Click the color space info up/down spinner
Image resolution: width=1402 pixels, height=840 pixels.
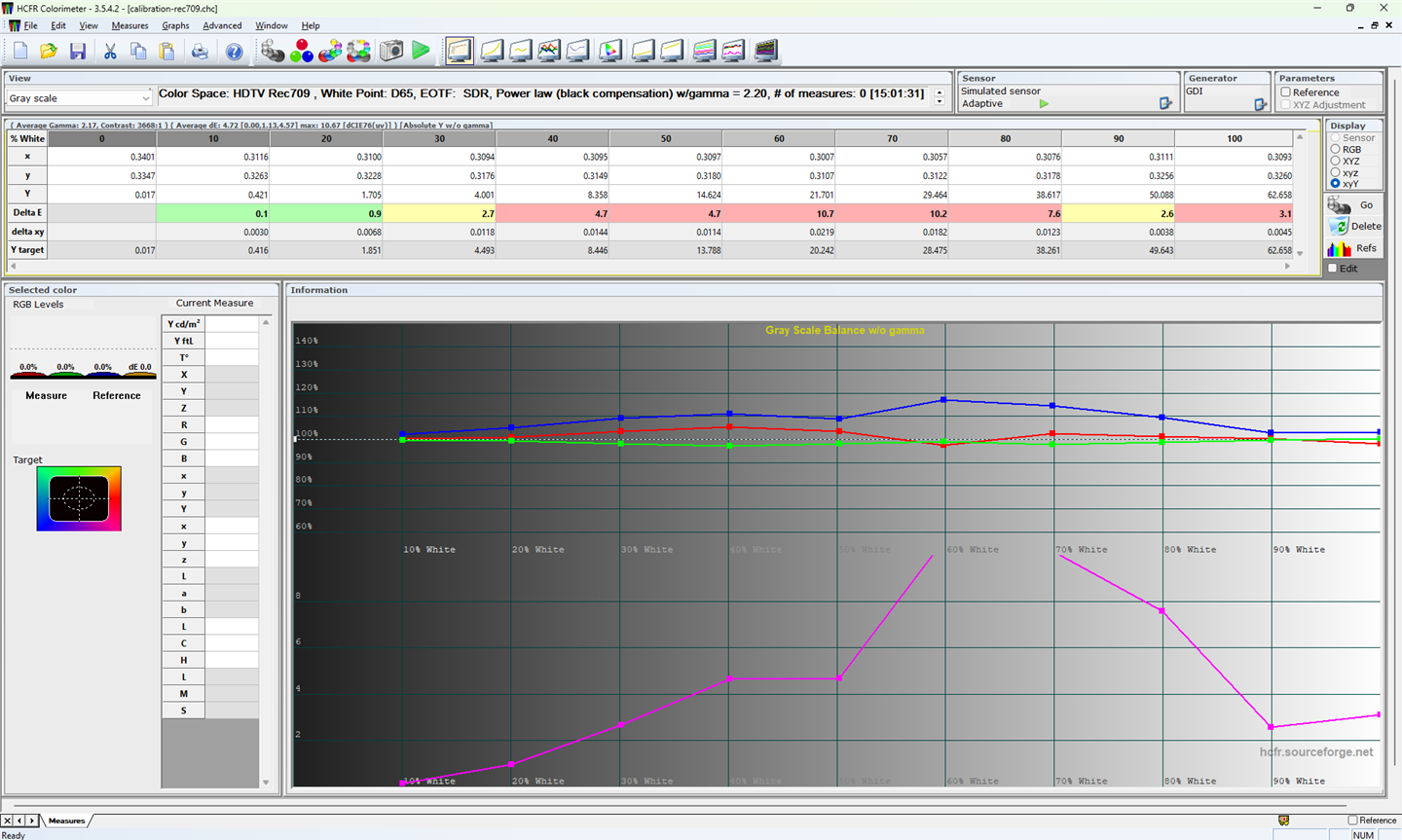click(x=940, y=97)
